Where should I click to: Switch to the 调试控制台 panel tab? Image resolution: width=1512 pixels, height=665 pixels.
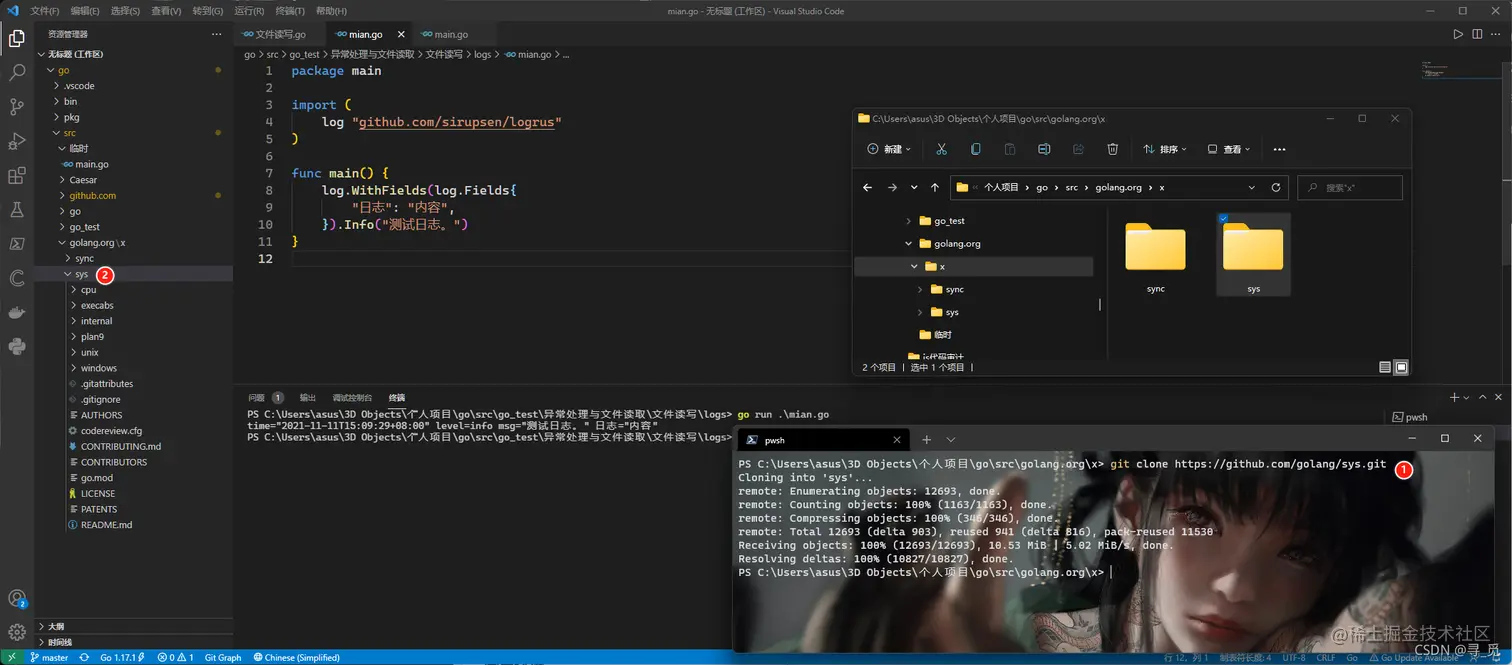[352, 397]
